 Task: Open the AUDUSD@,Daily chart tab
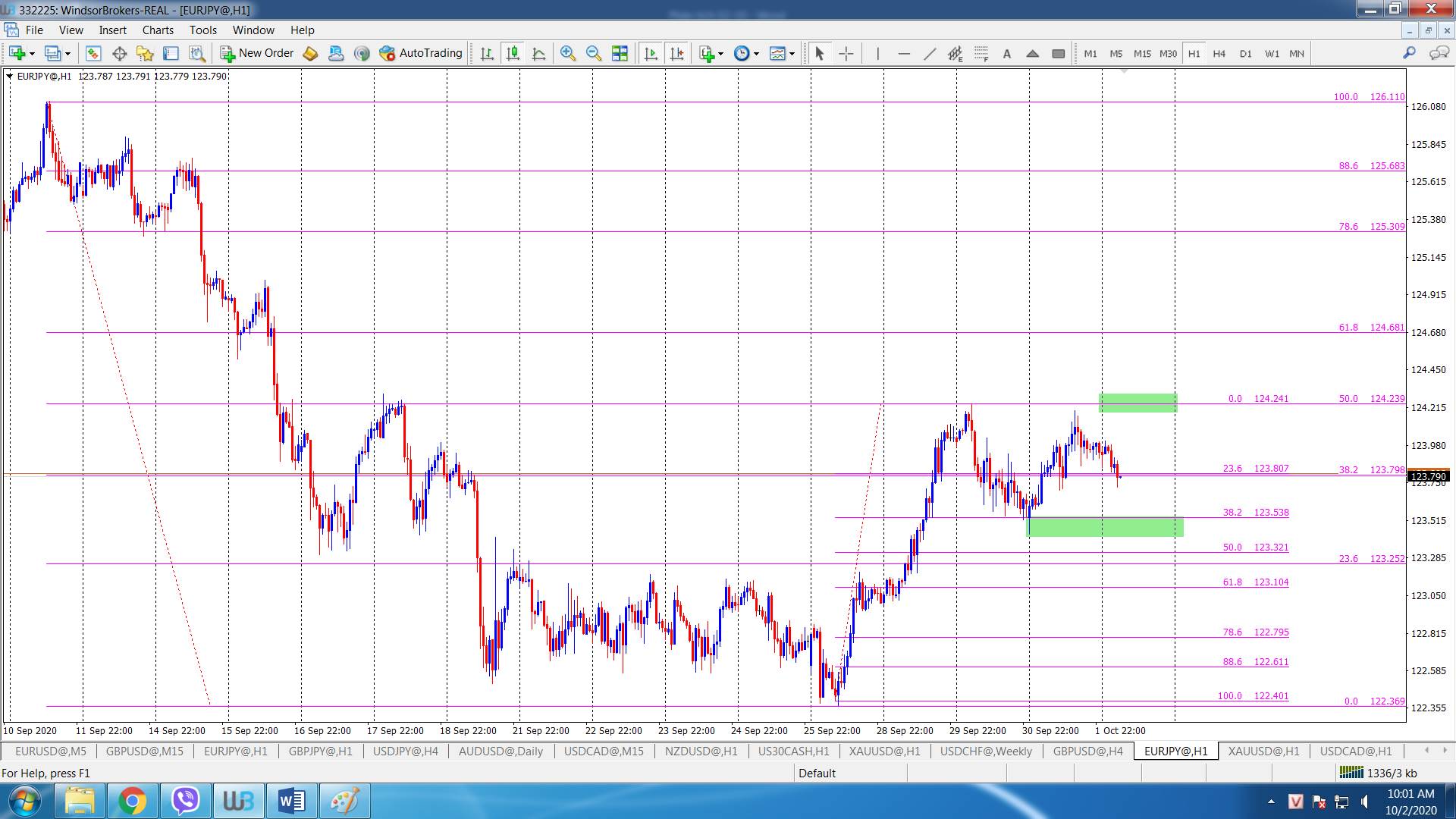(500, 751)
